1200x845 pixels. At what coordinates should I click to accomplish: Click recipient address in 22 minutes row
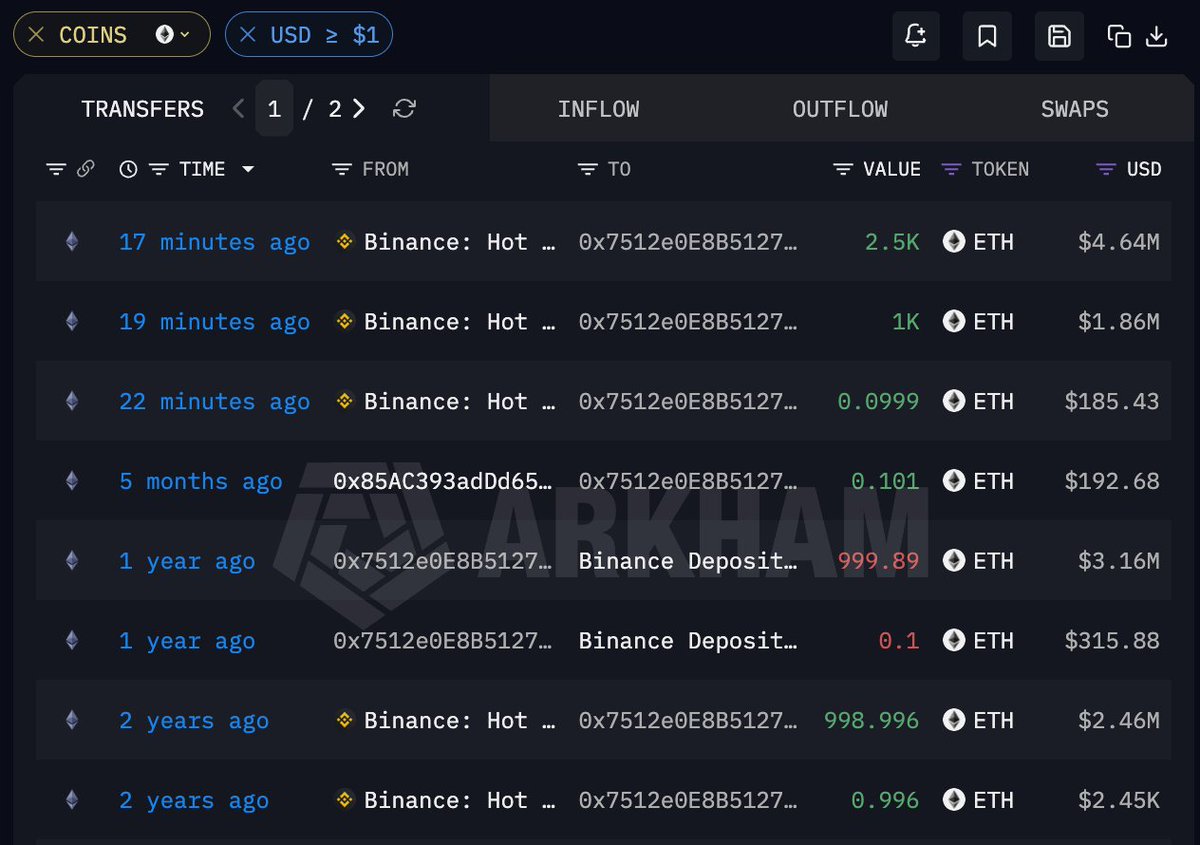689,402
